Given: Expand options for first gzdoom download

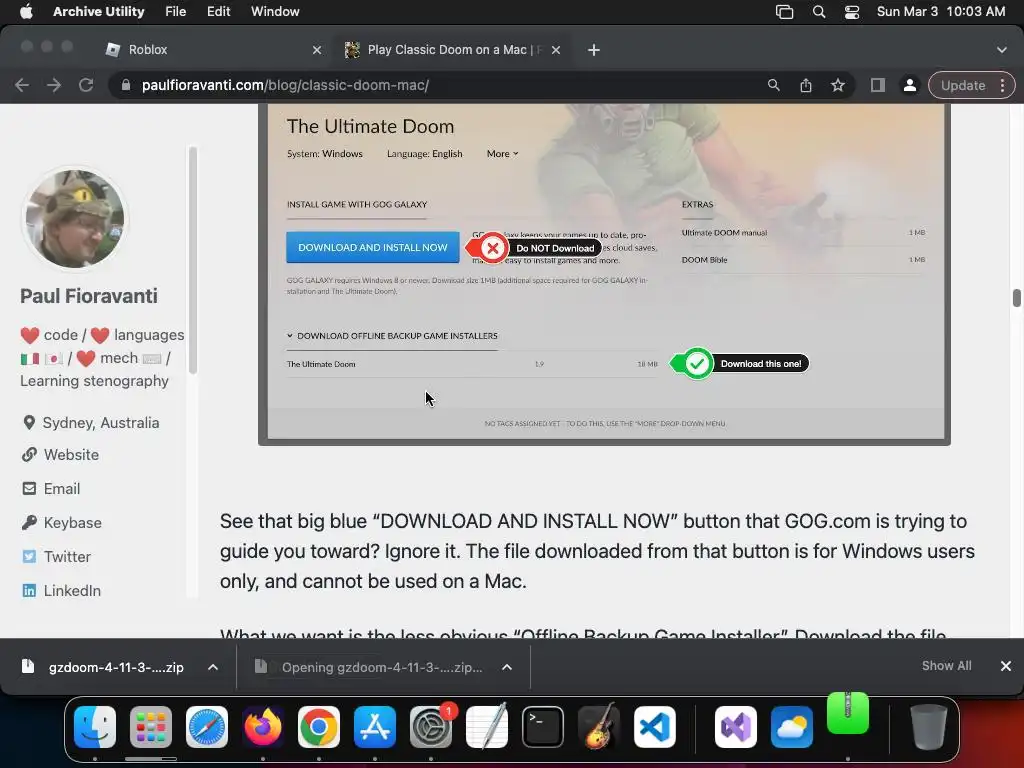Looking at the screenshot, I should [x=213, y=667].
